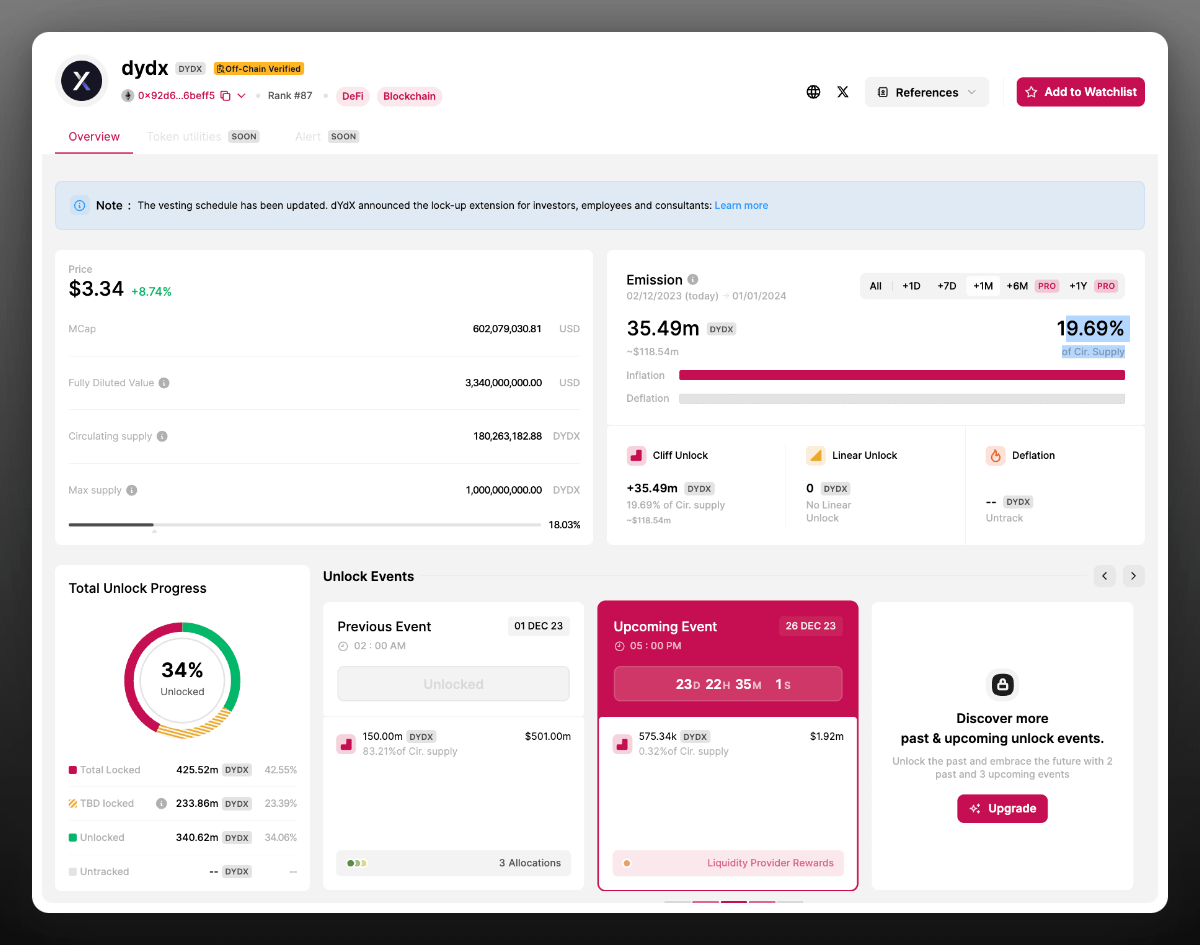The width and height of the screenshot is (1200, 945).
Task: Click the Fully Diluted Value info icon
Action: [164, 383]
